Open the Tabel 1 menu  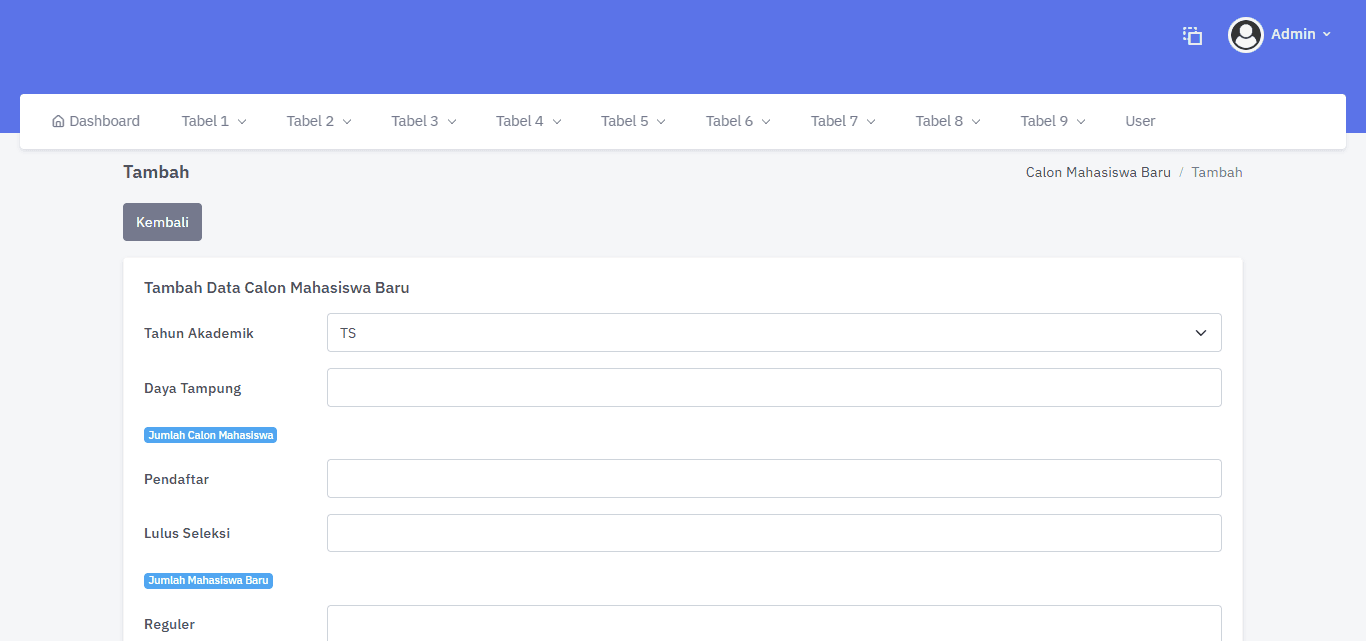tap(214, 121)
